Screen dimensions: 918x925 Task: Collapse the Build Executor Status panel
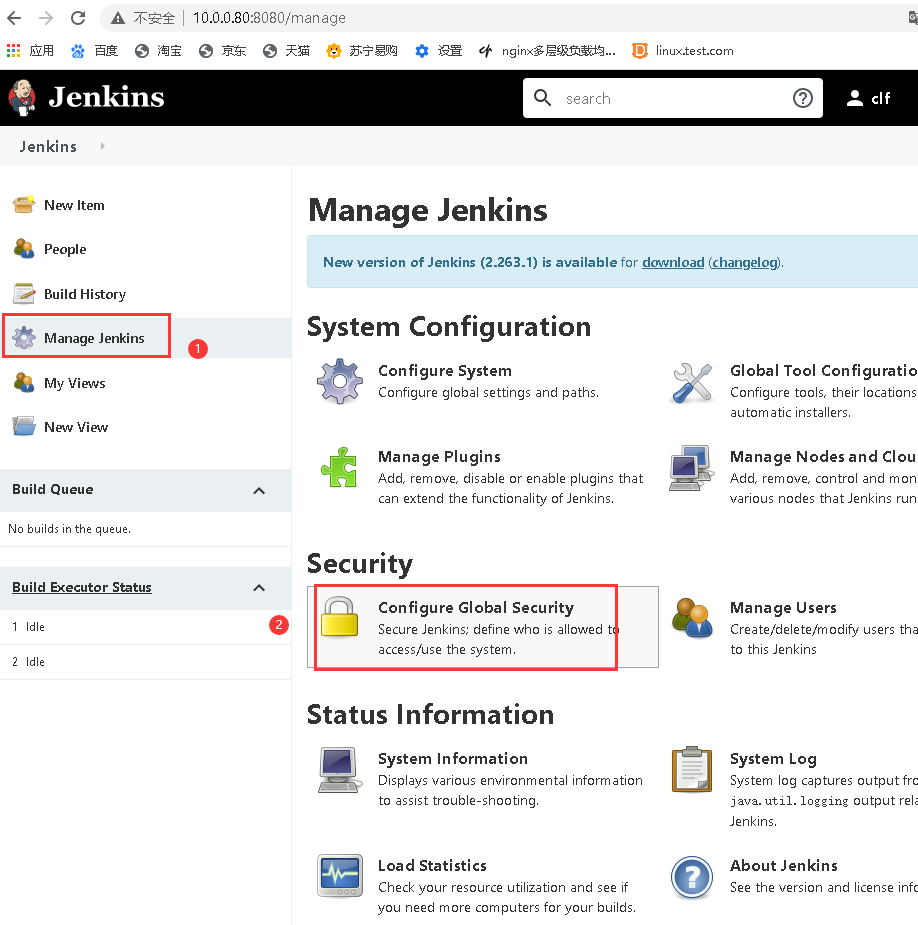click(x=259, y=588)
